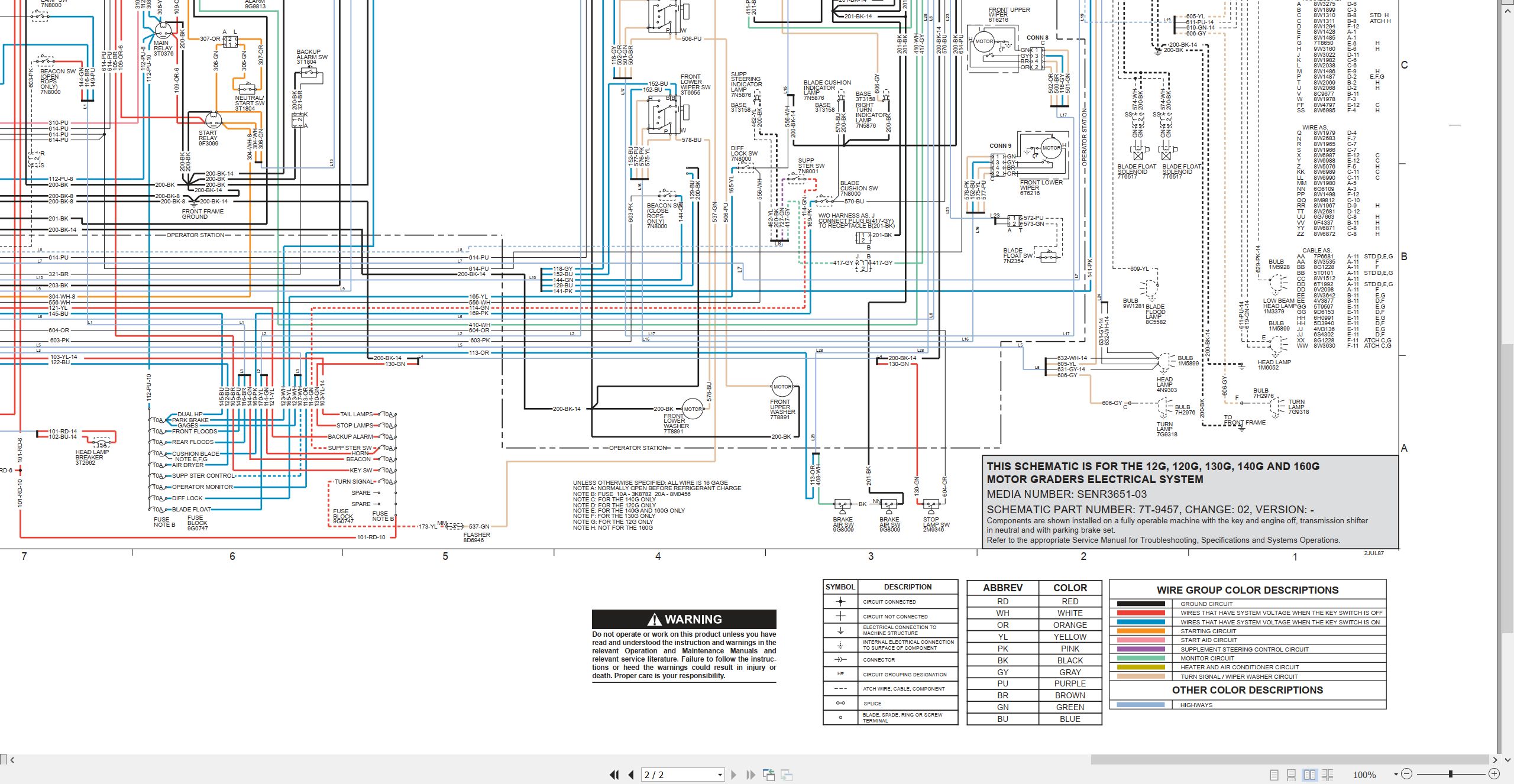Click the PURPLE color name cell
This screenshot has height=784, width=1514.
click(1070, 683)
